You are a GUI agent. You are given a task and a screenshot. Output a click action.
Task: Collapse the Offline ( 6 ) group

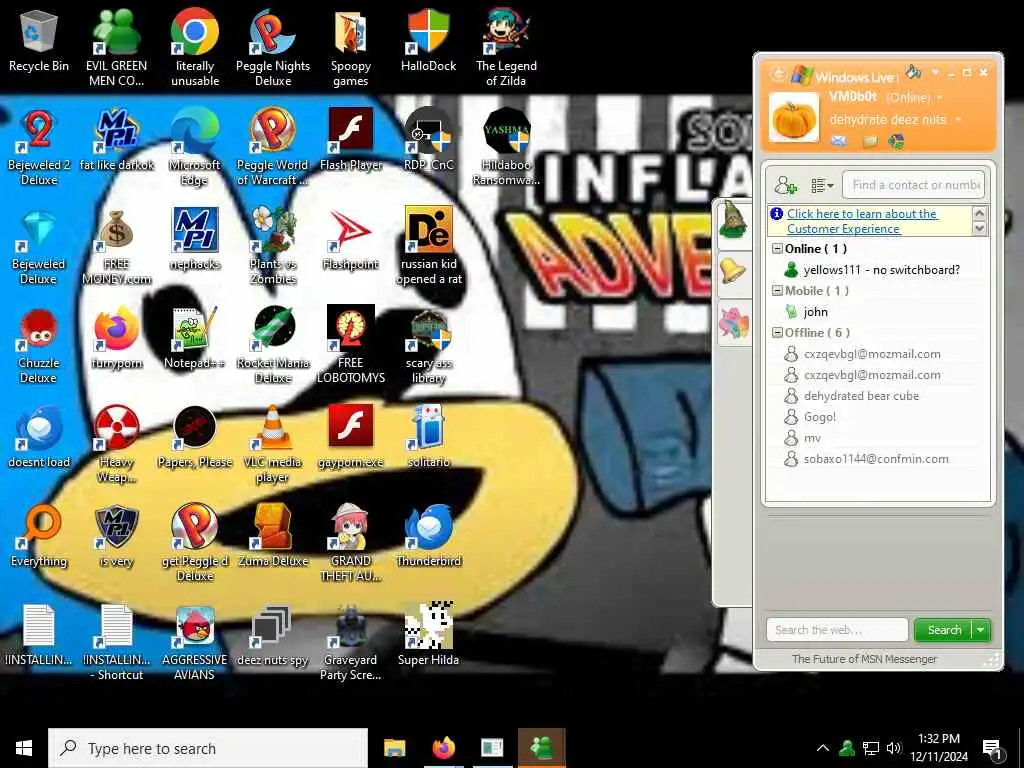pyautogui.click(x=777, y=332)
